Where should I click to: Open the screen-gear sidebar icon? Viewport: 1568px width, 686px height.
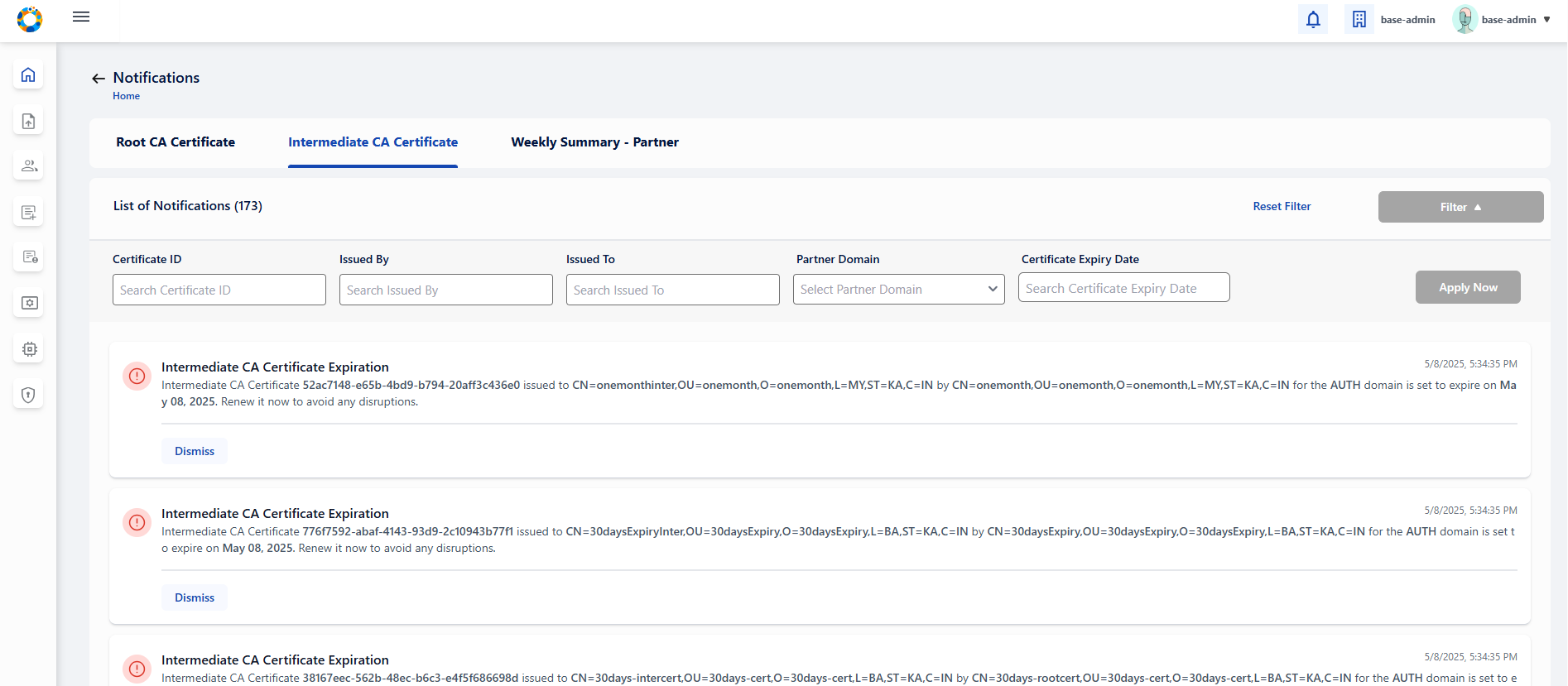(28, 303)
